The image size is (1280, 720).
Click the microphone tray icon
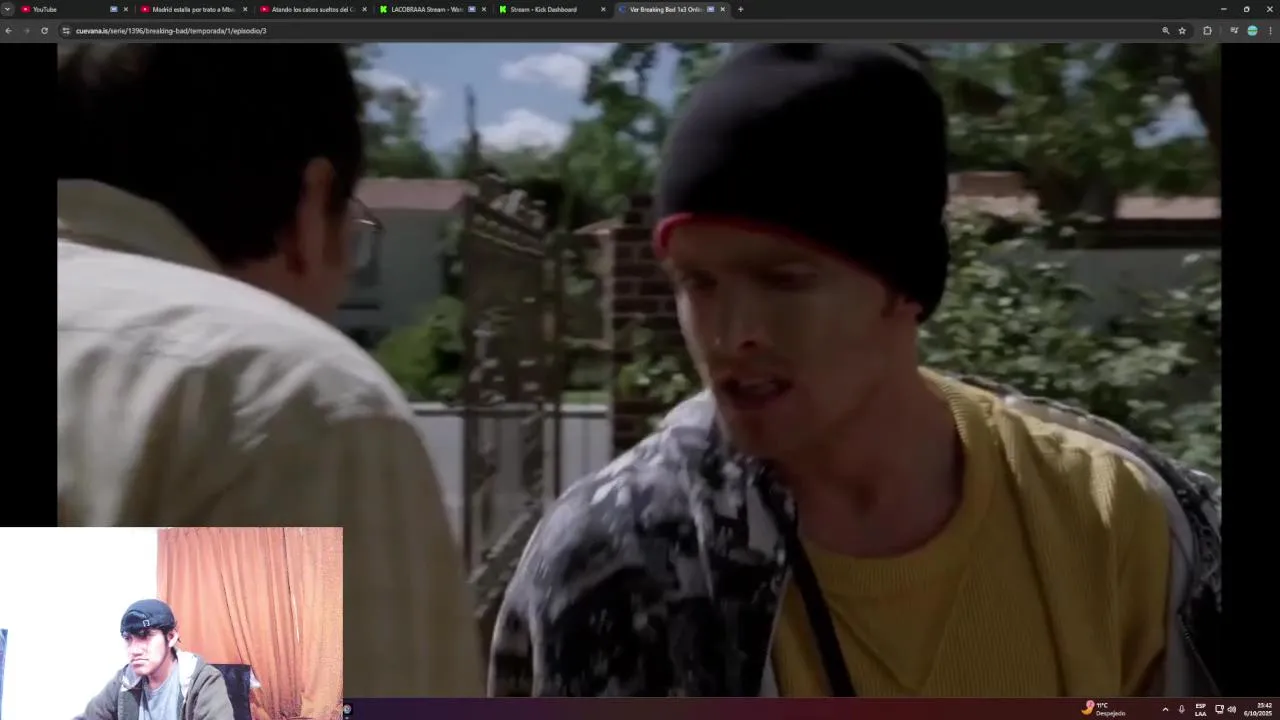point(1182,709)
